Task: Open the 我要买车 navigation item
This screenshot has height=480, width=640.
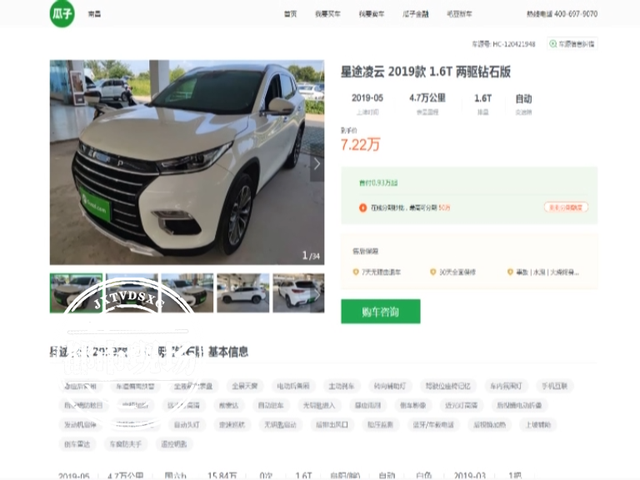Action: pos(328,14)
